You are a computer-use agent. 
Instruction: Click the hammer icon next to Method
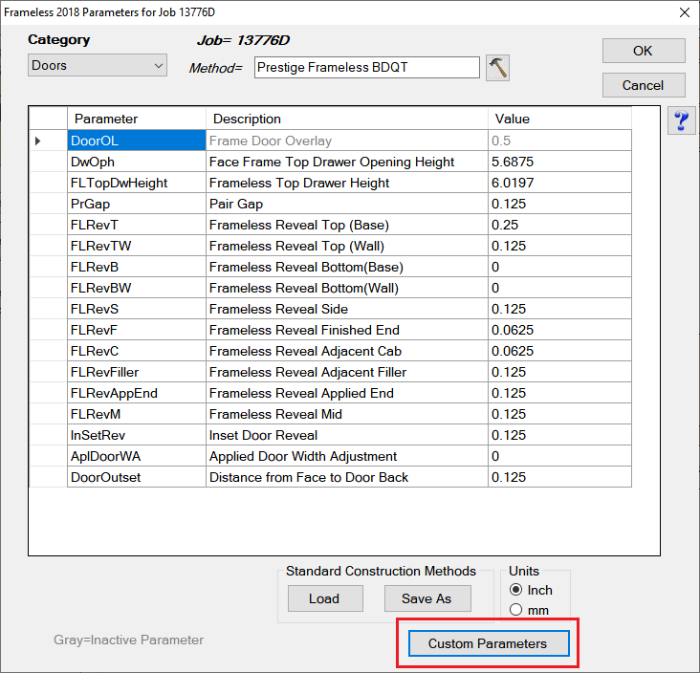(497, 67)
